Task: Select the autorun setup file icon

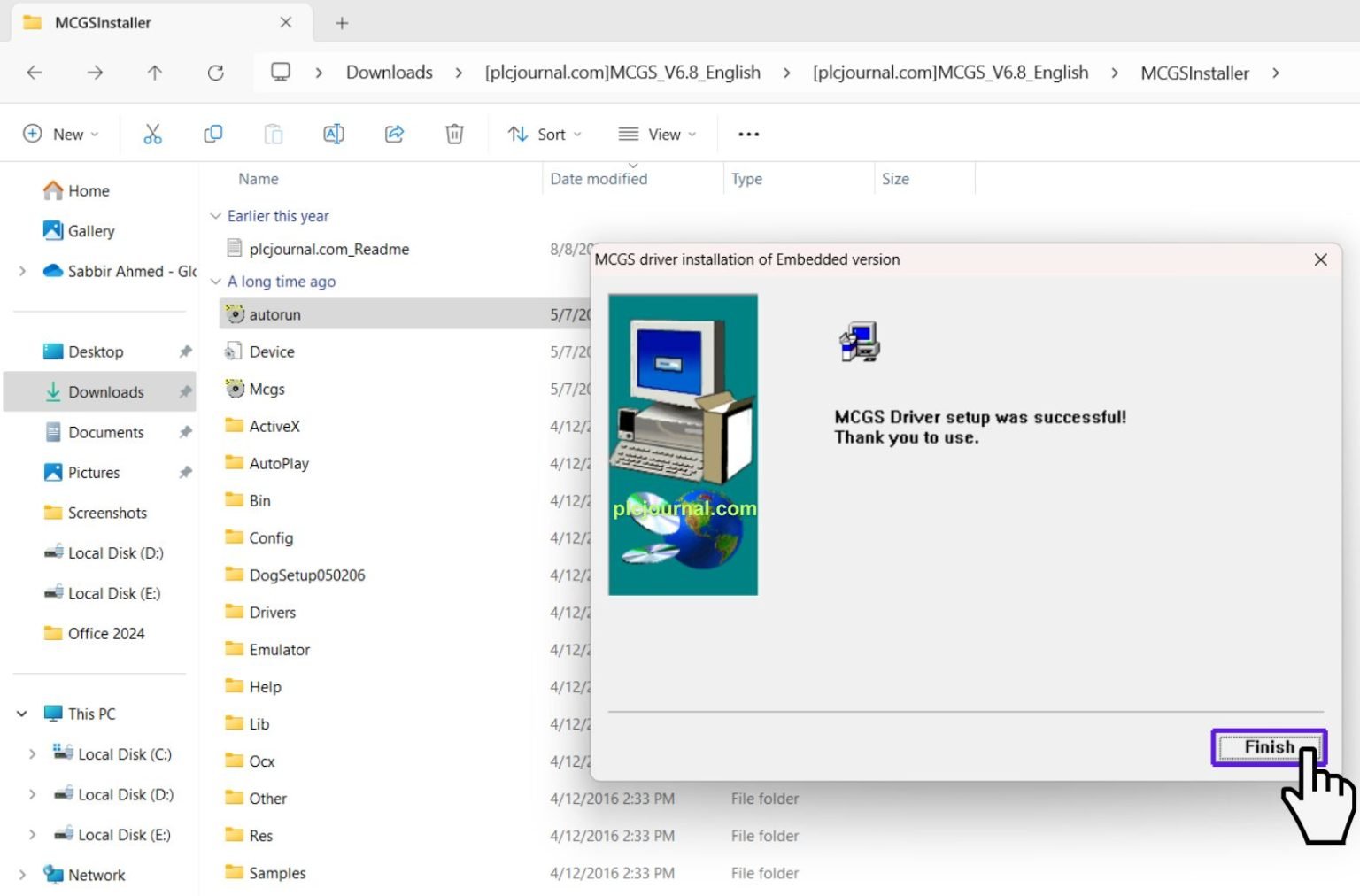Action: 234,314
